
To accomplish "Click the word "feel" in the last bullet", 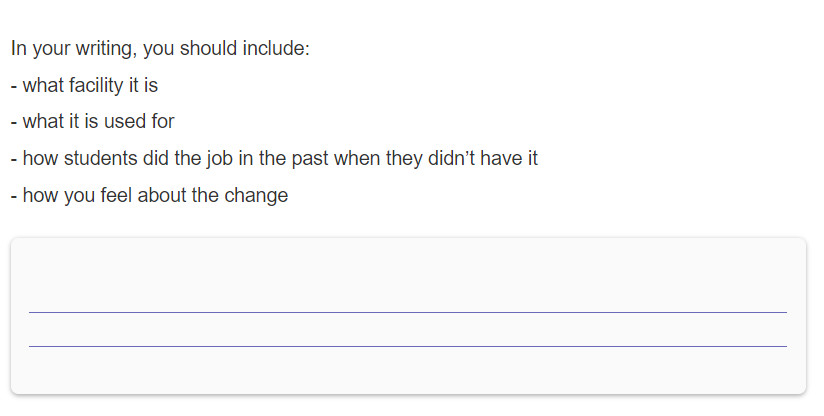I will tap(116, 195).
